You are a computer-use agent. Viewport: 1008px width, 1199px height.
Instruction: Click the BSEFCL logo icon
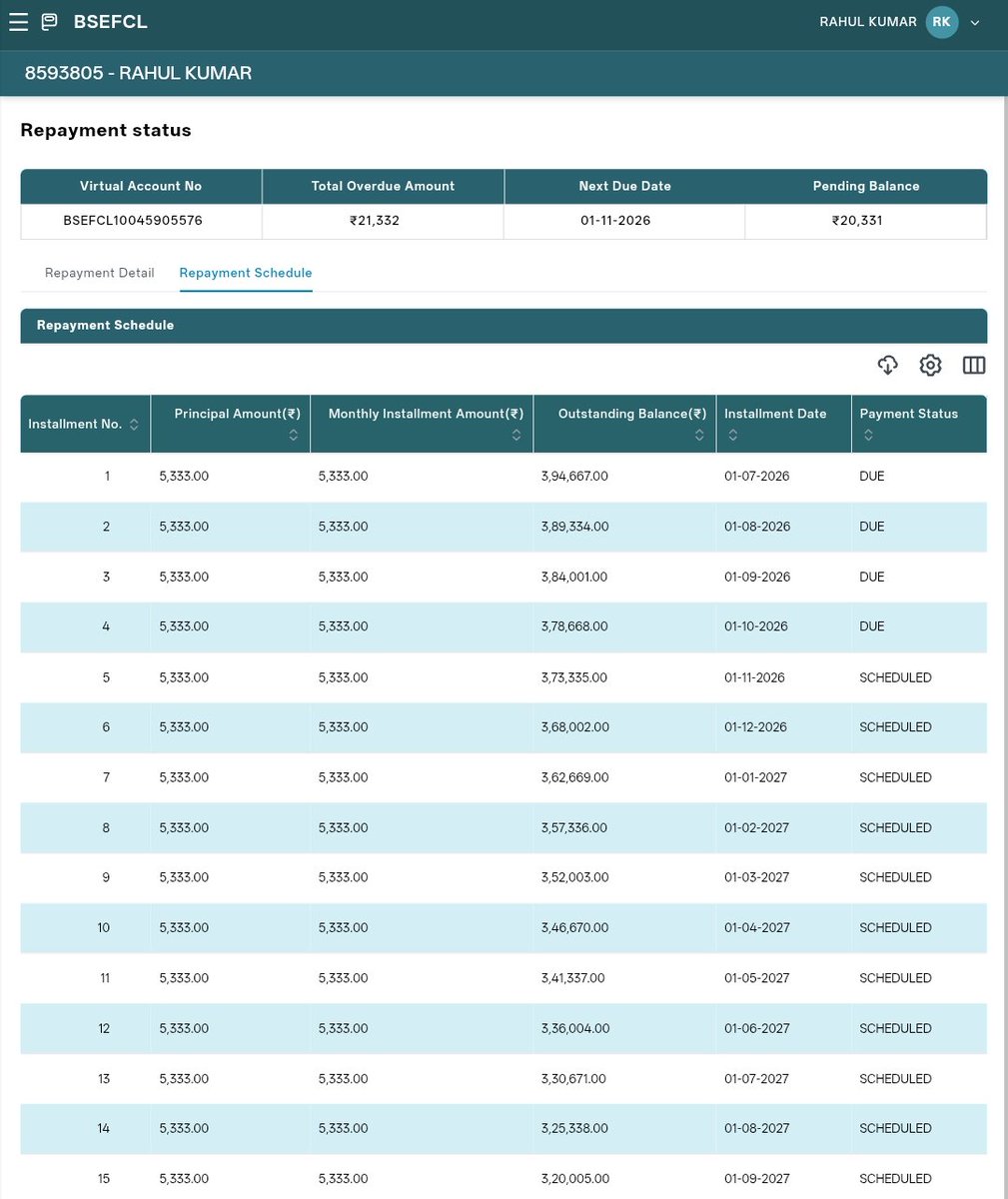tap(49, 22)
